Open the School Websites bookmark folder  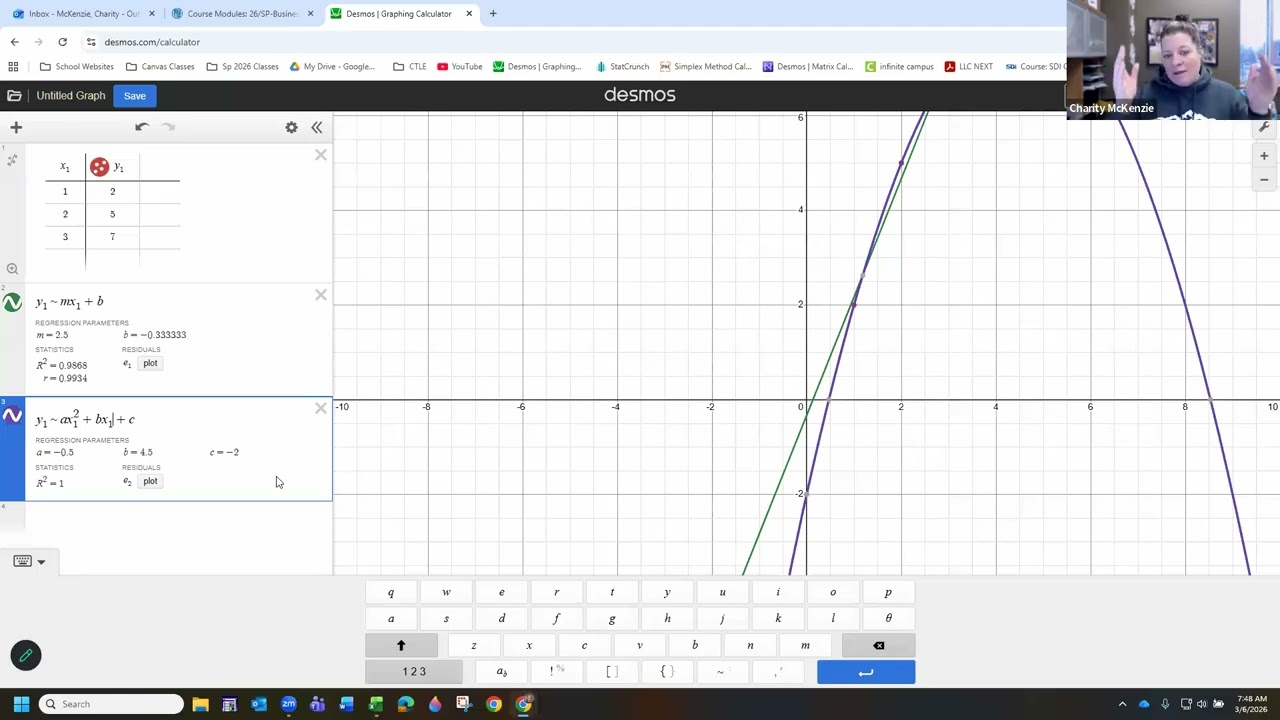pyautogui.click(x=77, y=67)
